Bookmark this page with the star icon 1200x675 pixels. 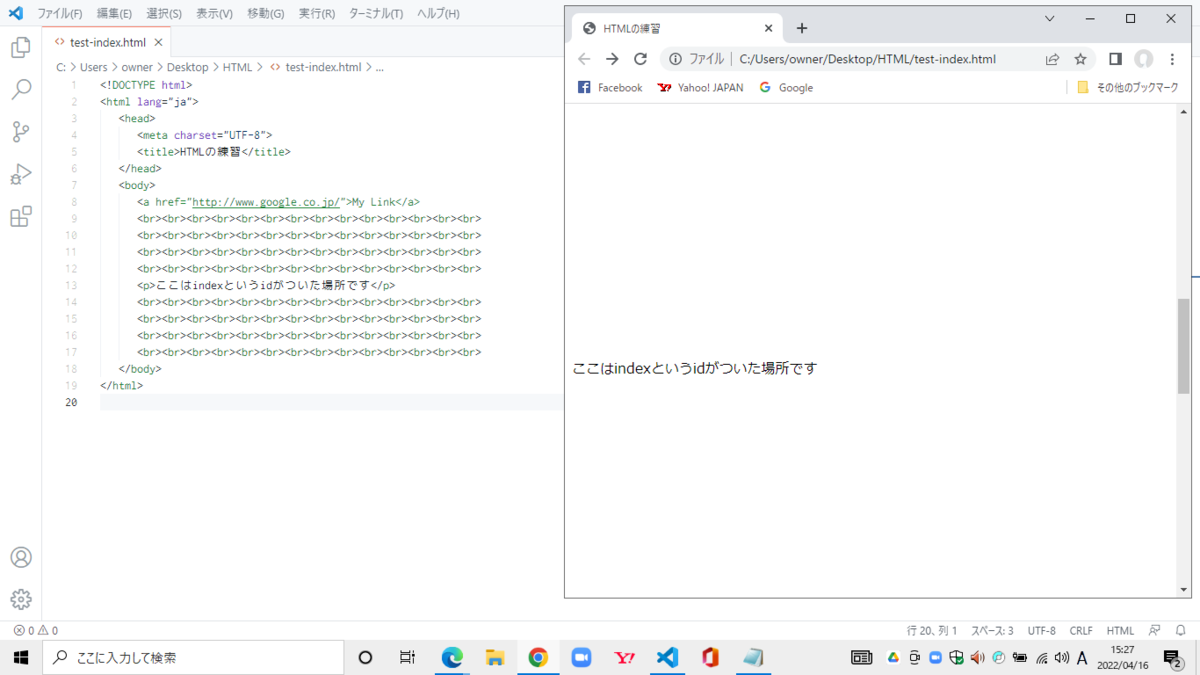click(1080, 59)
